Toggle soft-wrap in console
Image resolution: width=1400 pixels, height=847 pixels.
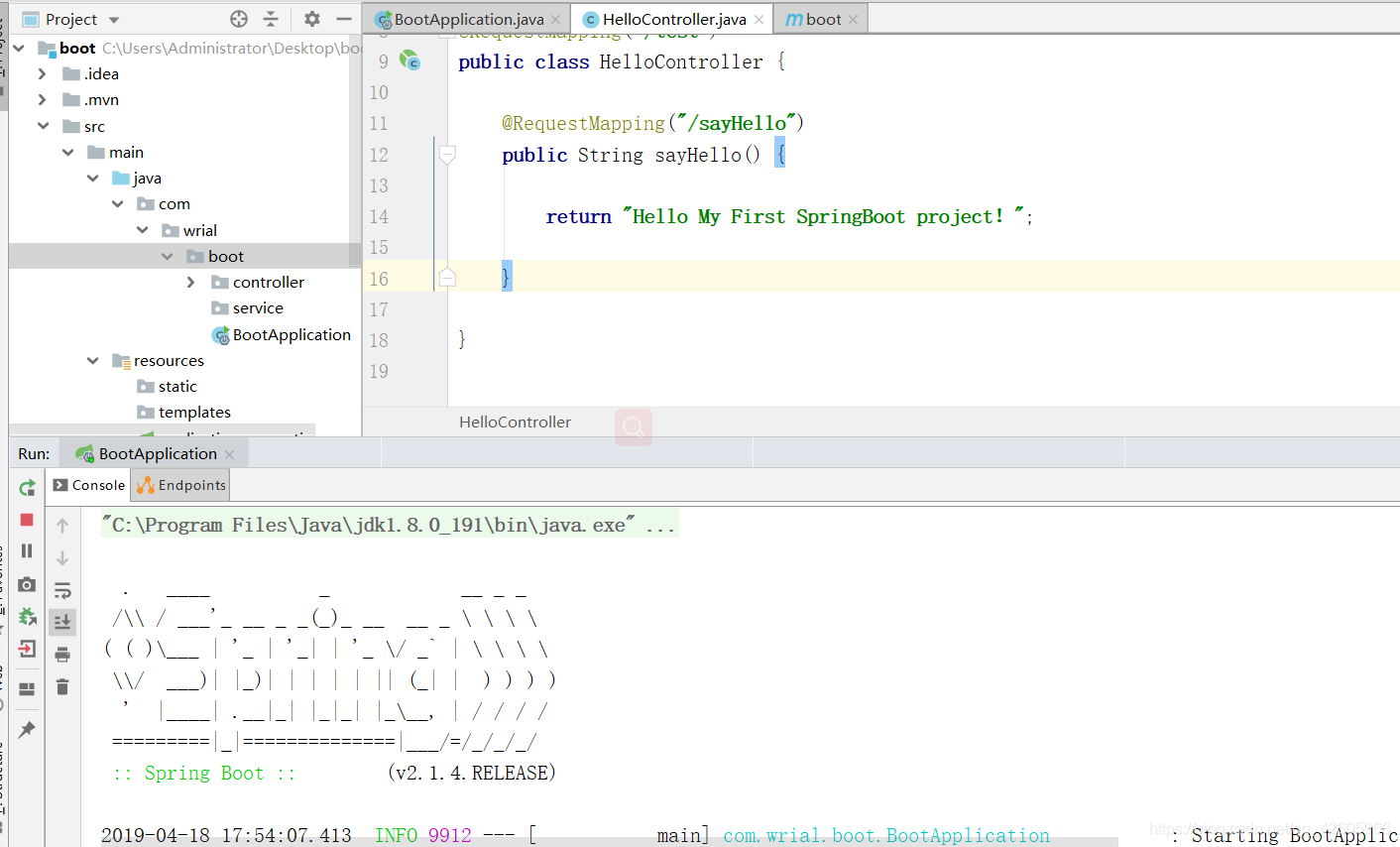pyautogui.click(x=62, y=591)
